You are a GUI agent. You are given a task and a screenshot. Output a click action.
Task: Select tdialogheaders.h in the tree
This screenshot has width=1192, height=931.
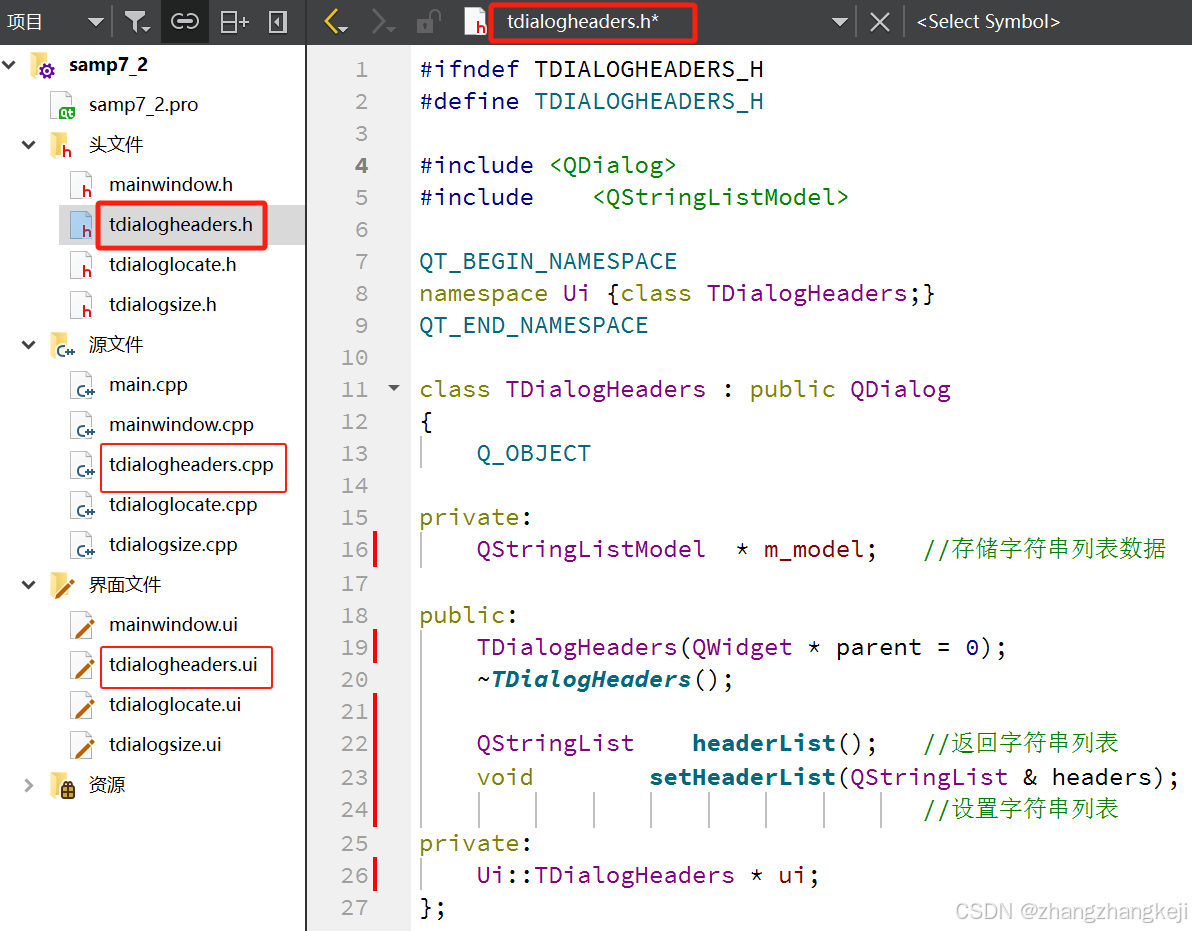point(181,225)
